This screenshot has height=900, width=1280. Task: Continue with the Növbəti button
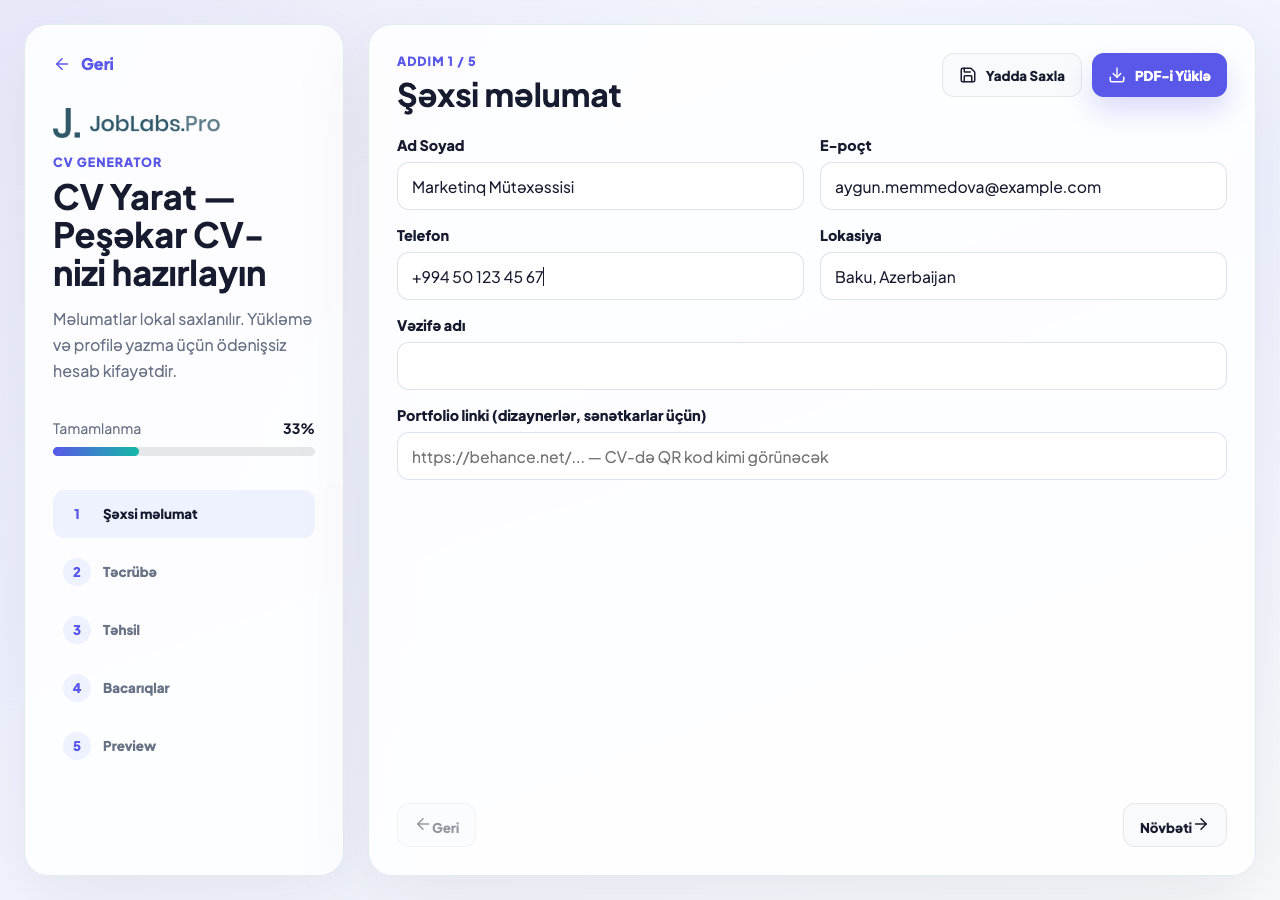[1175, 825]
